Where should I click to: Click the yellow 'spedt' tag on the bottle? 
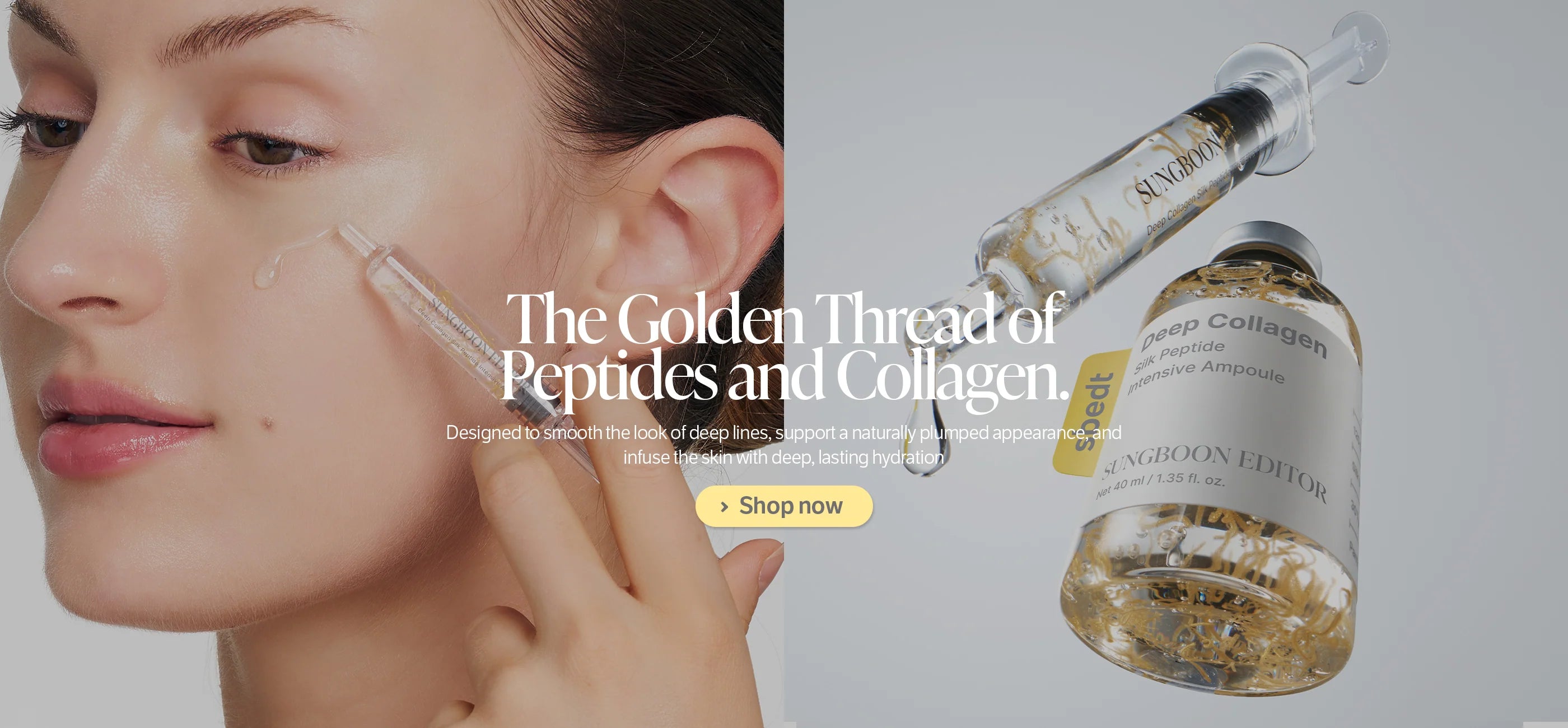[1093, 412]
